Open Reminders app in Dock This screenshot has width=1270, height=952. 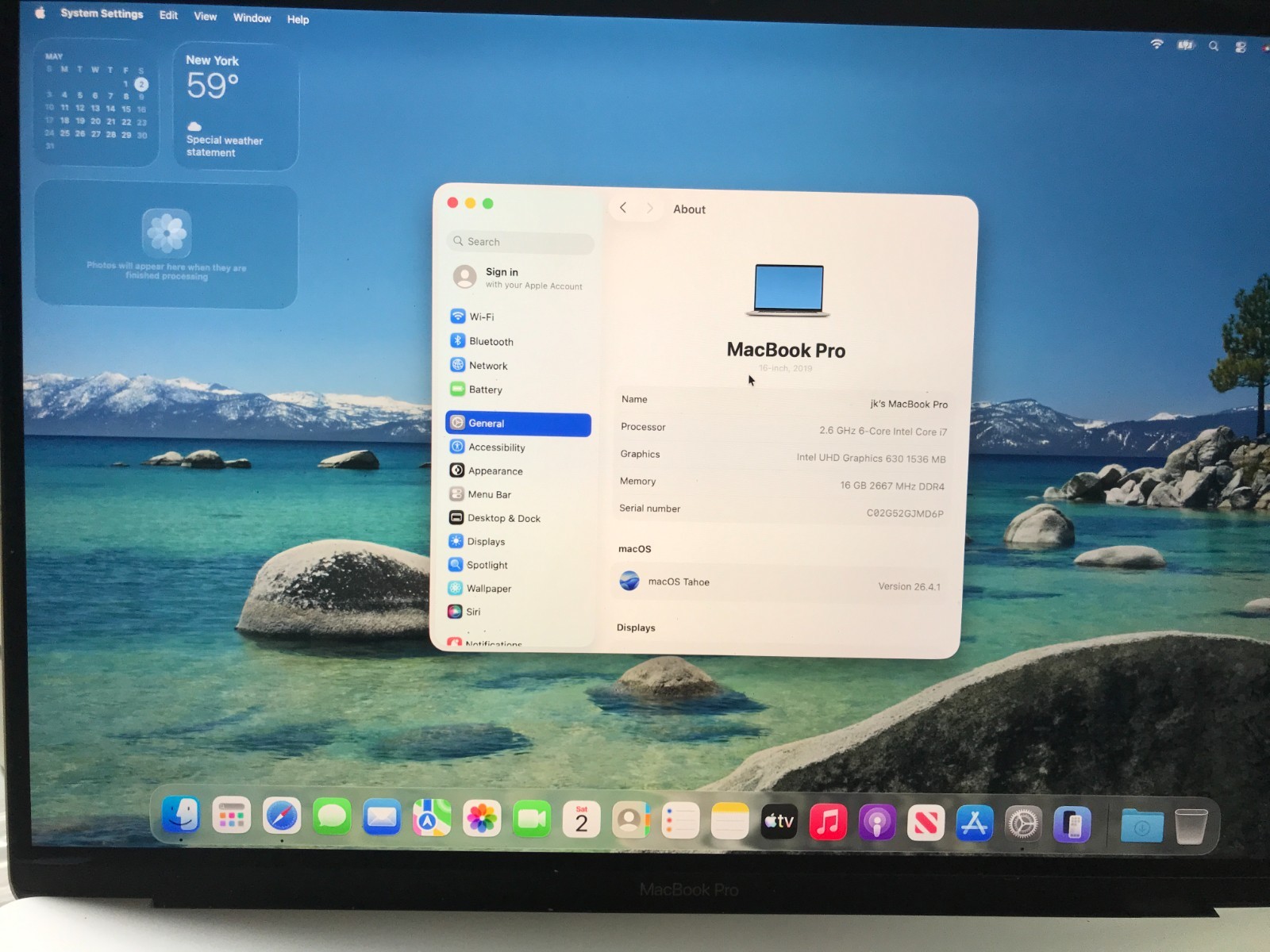[680, 821]
